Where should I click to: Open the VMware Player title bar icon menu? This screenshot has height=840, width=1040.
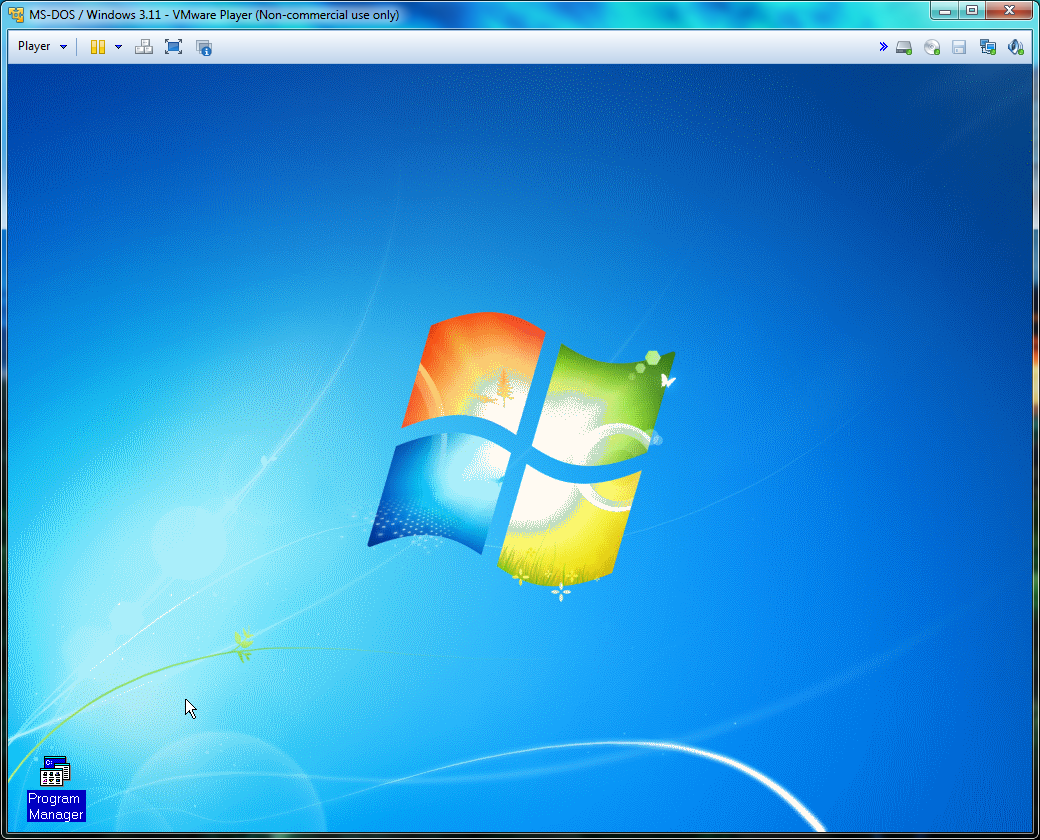point(17,15)
